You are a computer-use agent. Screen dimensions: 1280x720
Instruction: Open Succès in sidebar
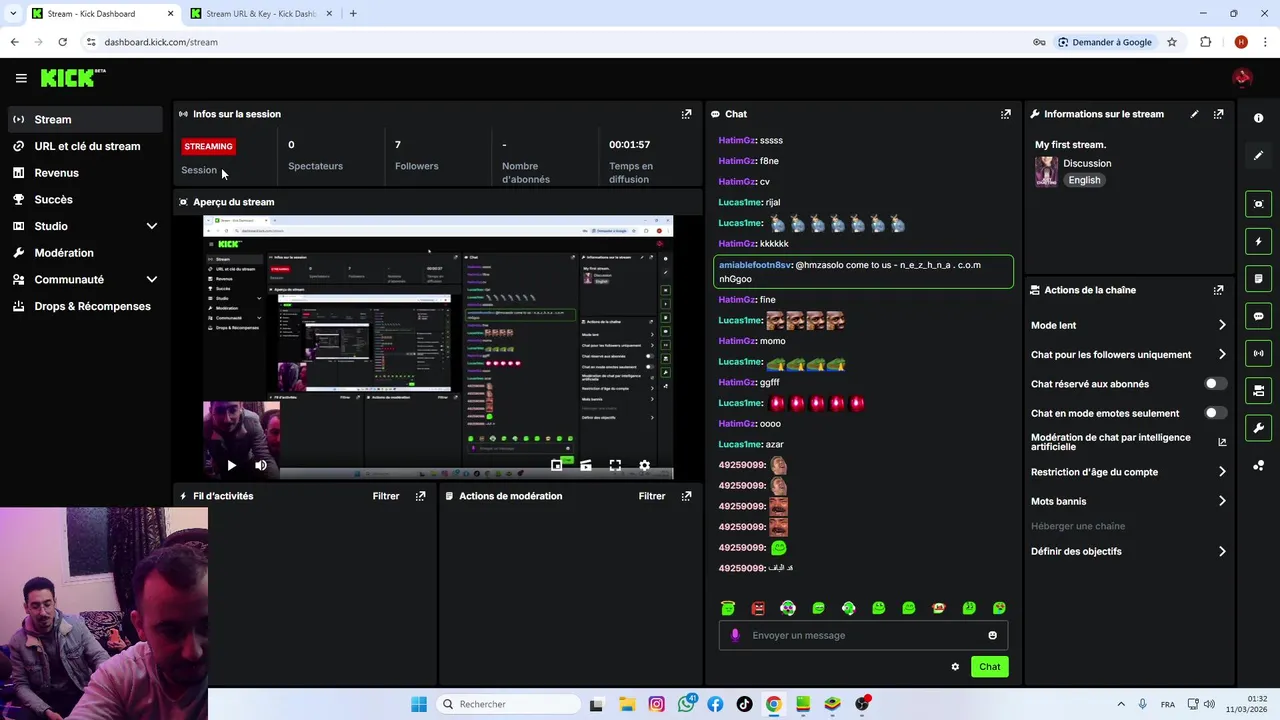(x=85, y=199)
